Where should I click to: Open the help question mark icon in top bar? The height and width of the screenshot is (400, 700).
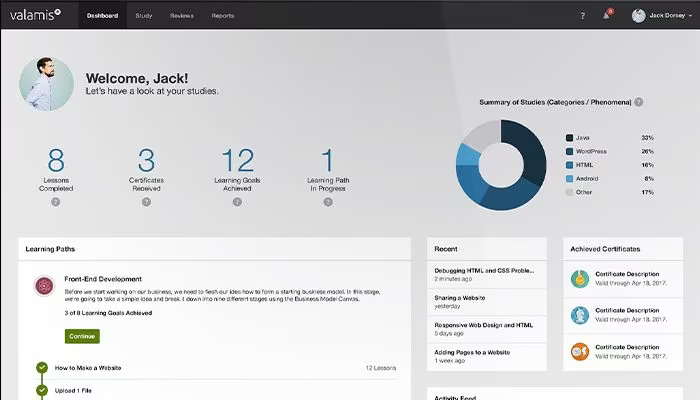(x=583, y=16)
